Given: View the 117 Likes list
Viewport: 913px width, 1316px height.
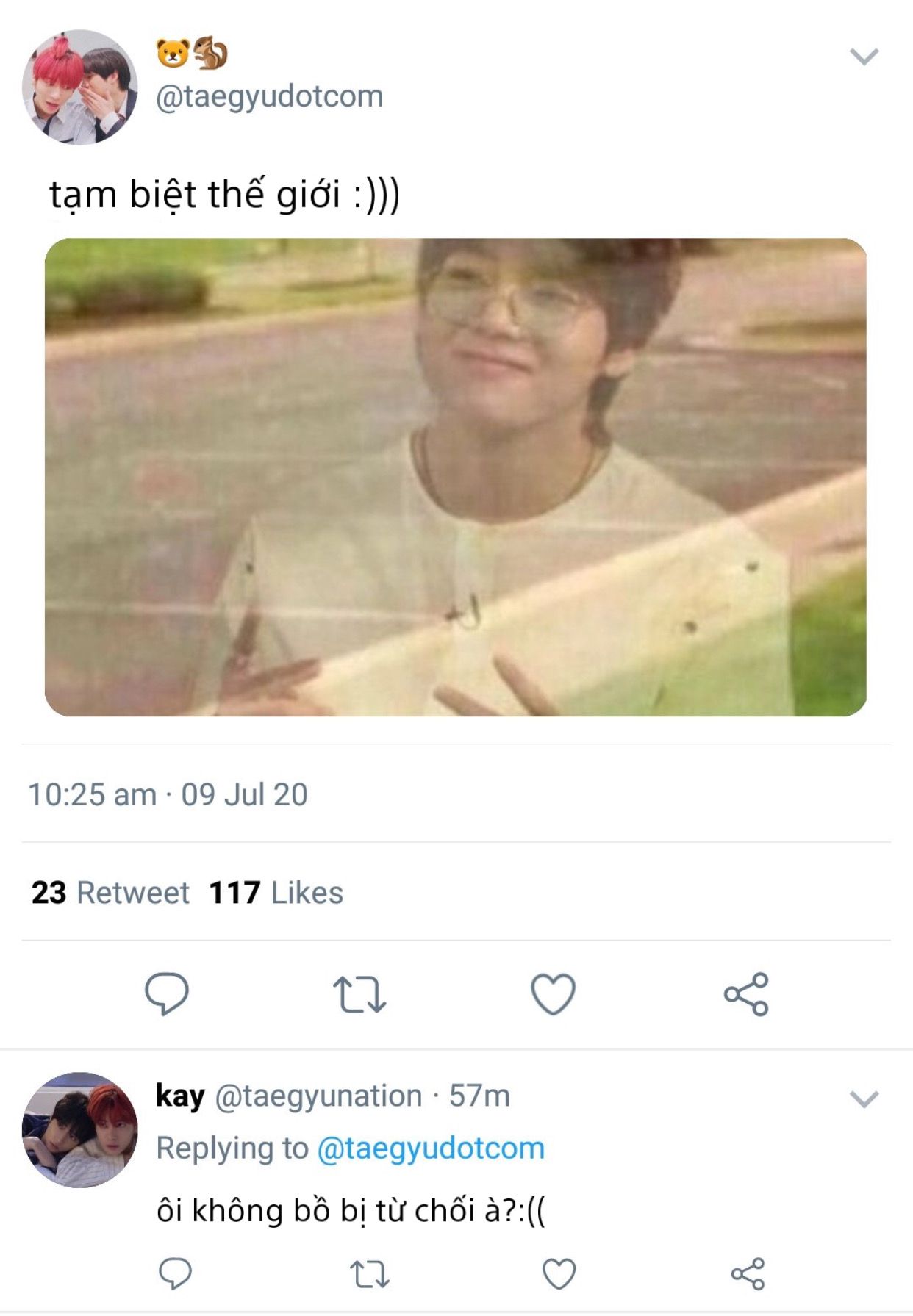Looking at the screenshot, I should [x=276, y=893].
